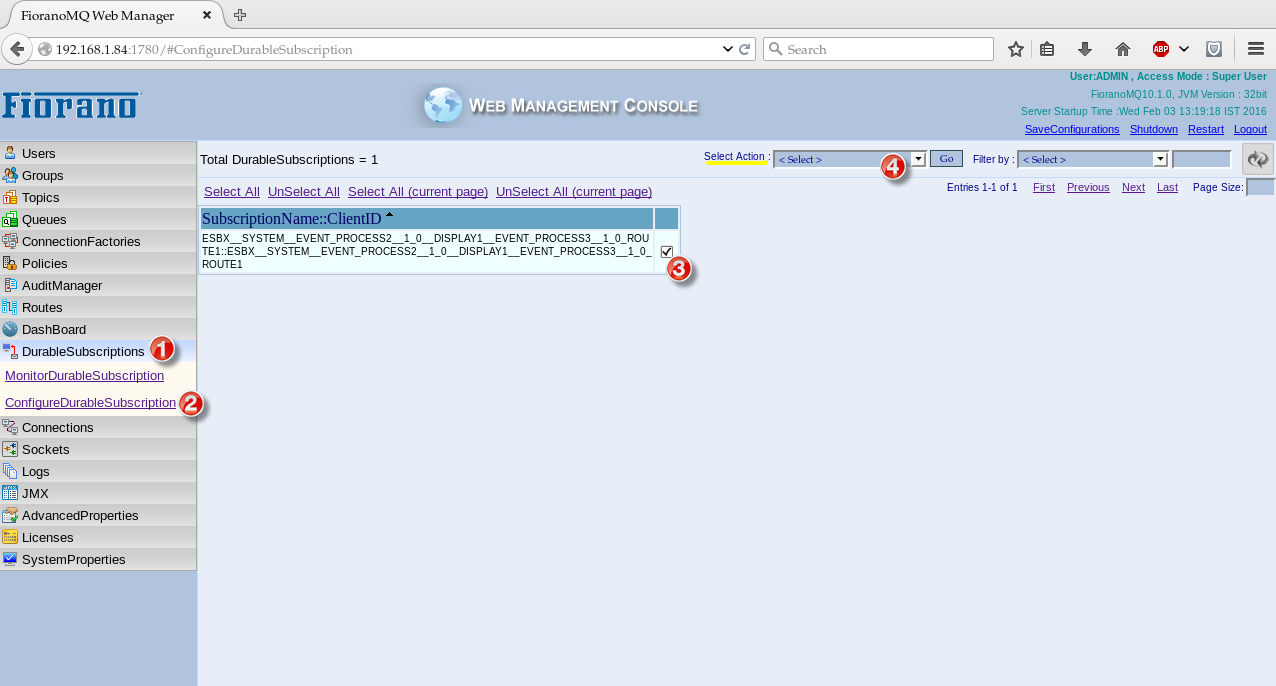Click Select All (current page) link

click(418, 192)
